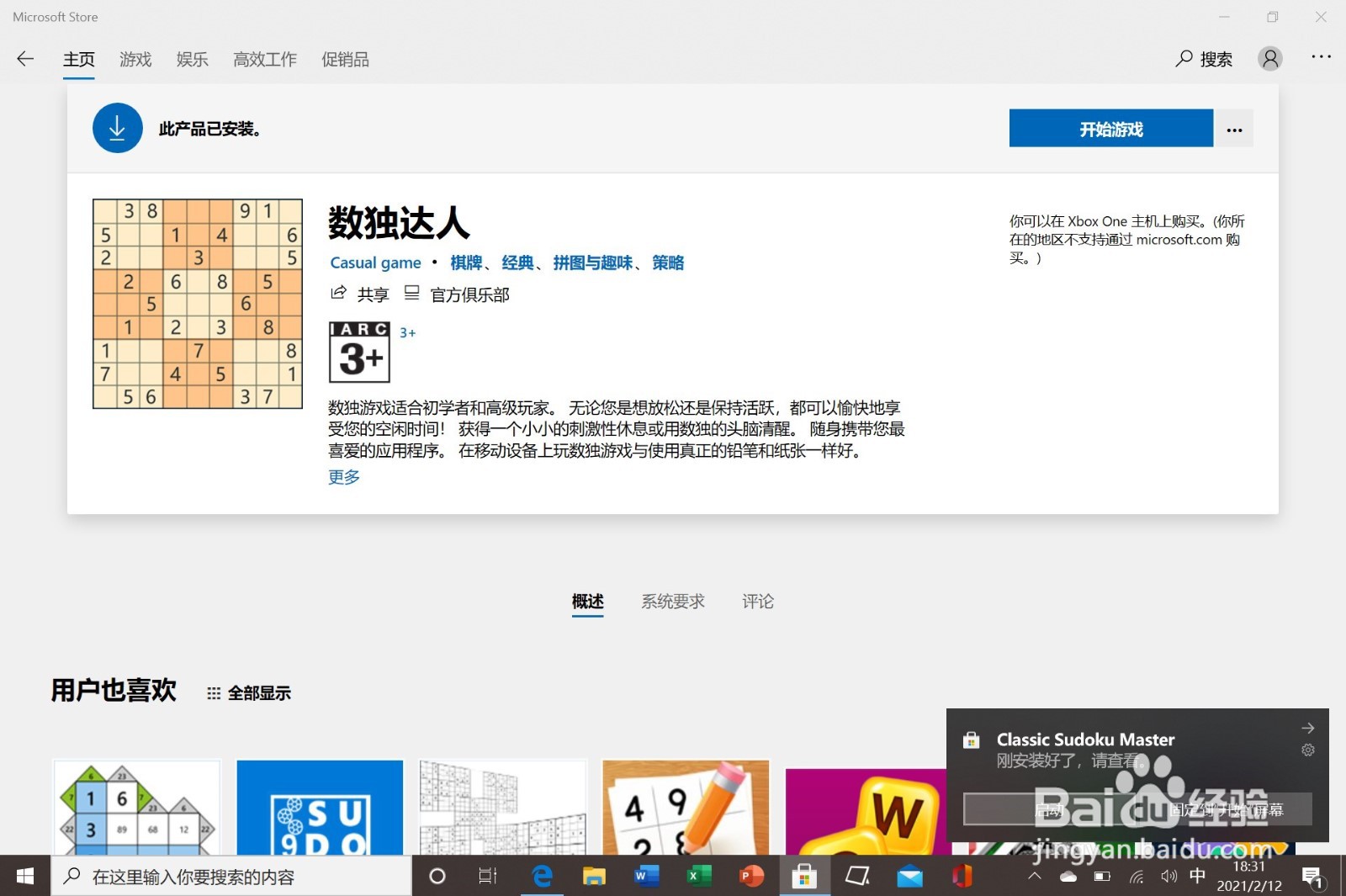Viewport: 1346px width, 896px height.
Task: Open the pencil sudoku app thumbnail
Action: click(686, 807)
